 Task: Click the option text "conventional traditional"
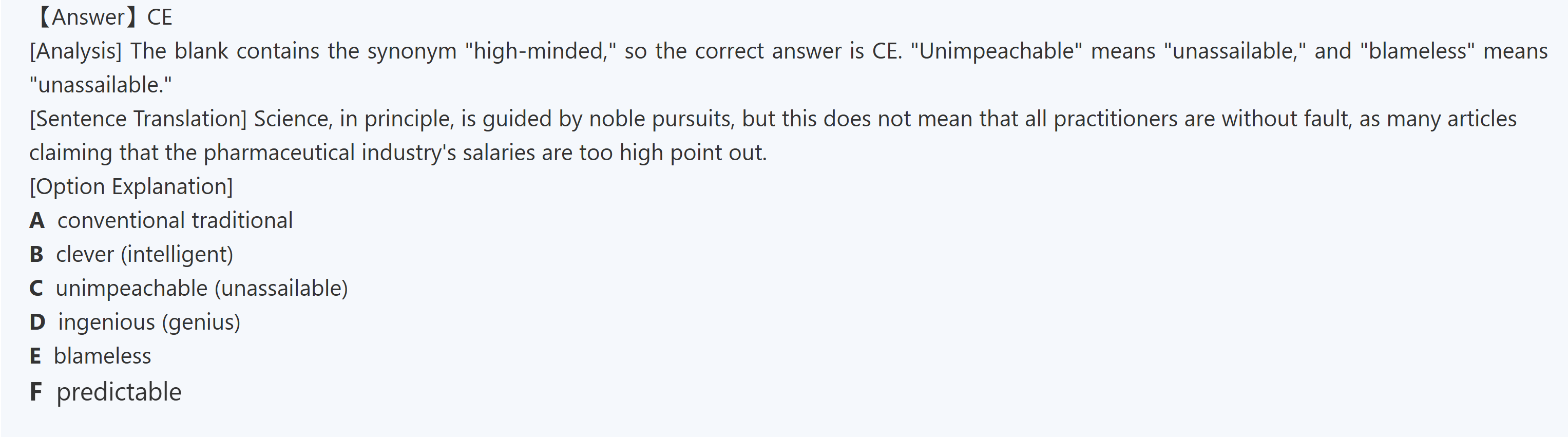[175, 220]
